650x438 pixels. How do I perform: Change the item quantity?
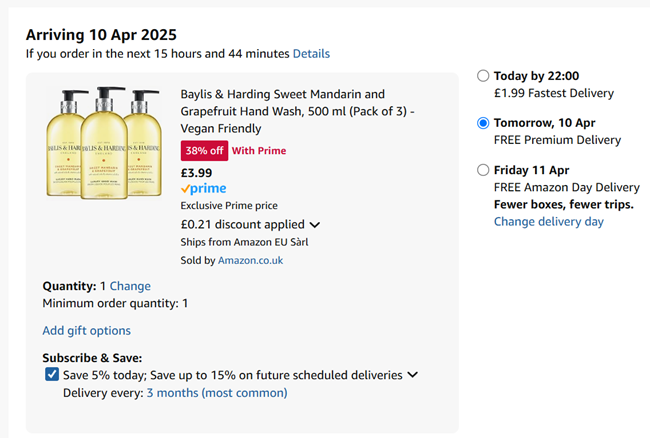[x=130, y=286]
